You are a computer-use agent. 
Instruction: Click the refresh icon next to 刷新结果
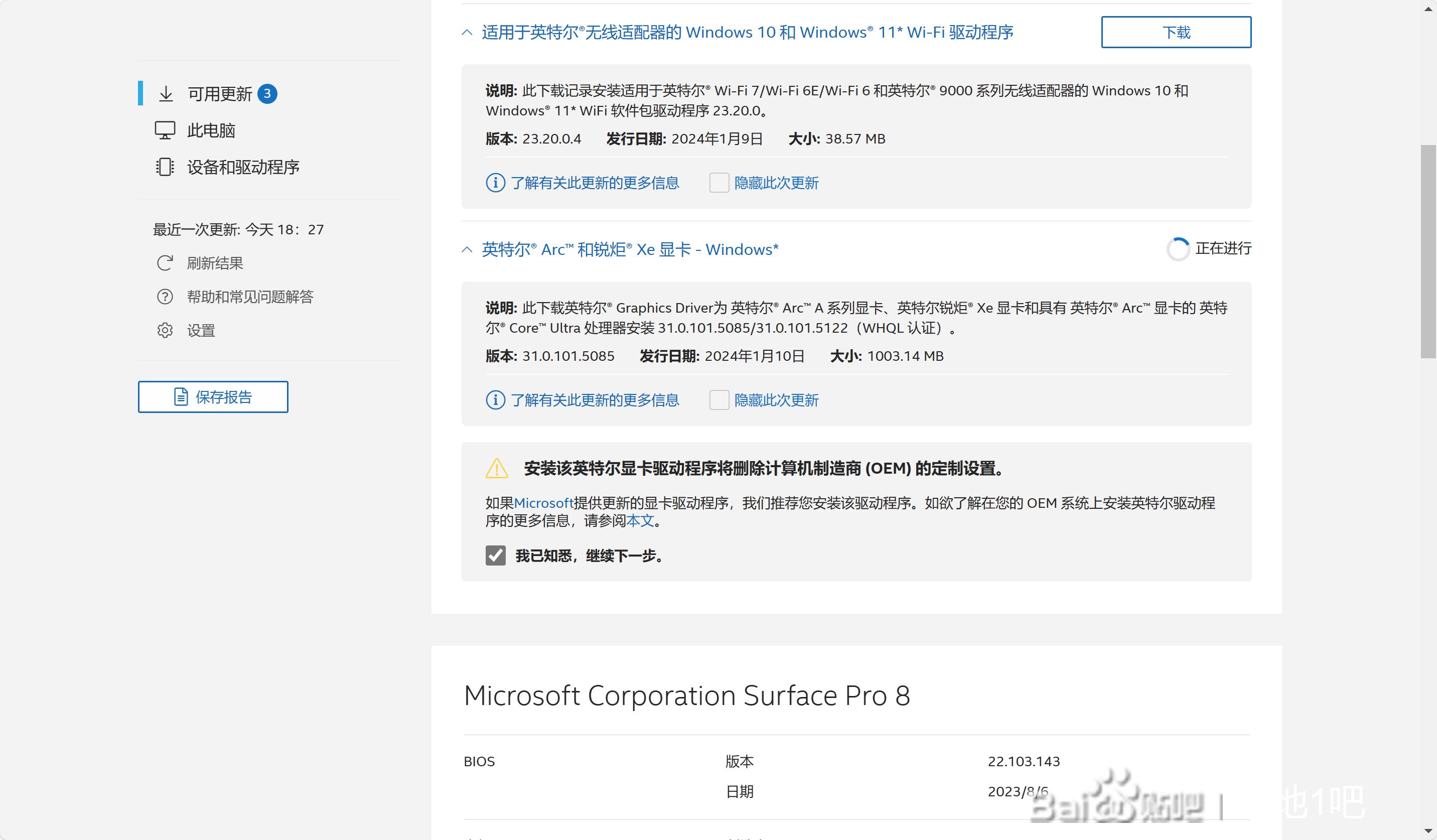tap(165, 263)
